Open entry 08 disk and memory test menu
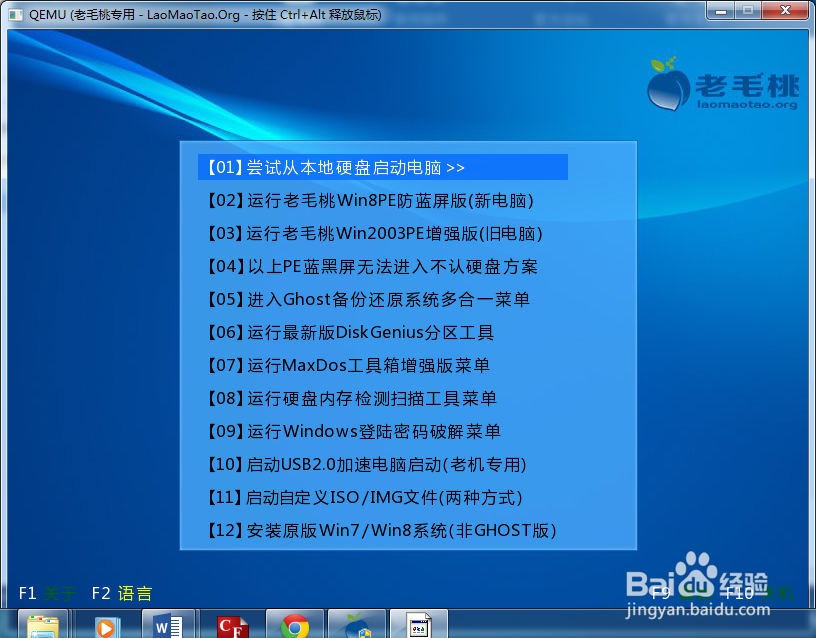 tap(352, 399)
